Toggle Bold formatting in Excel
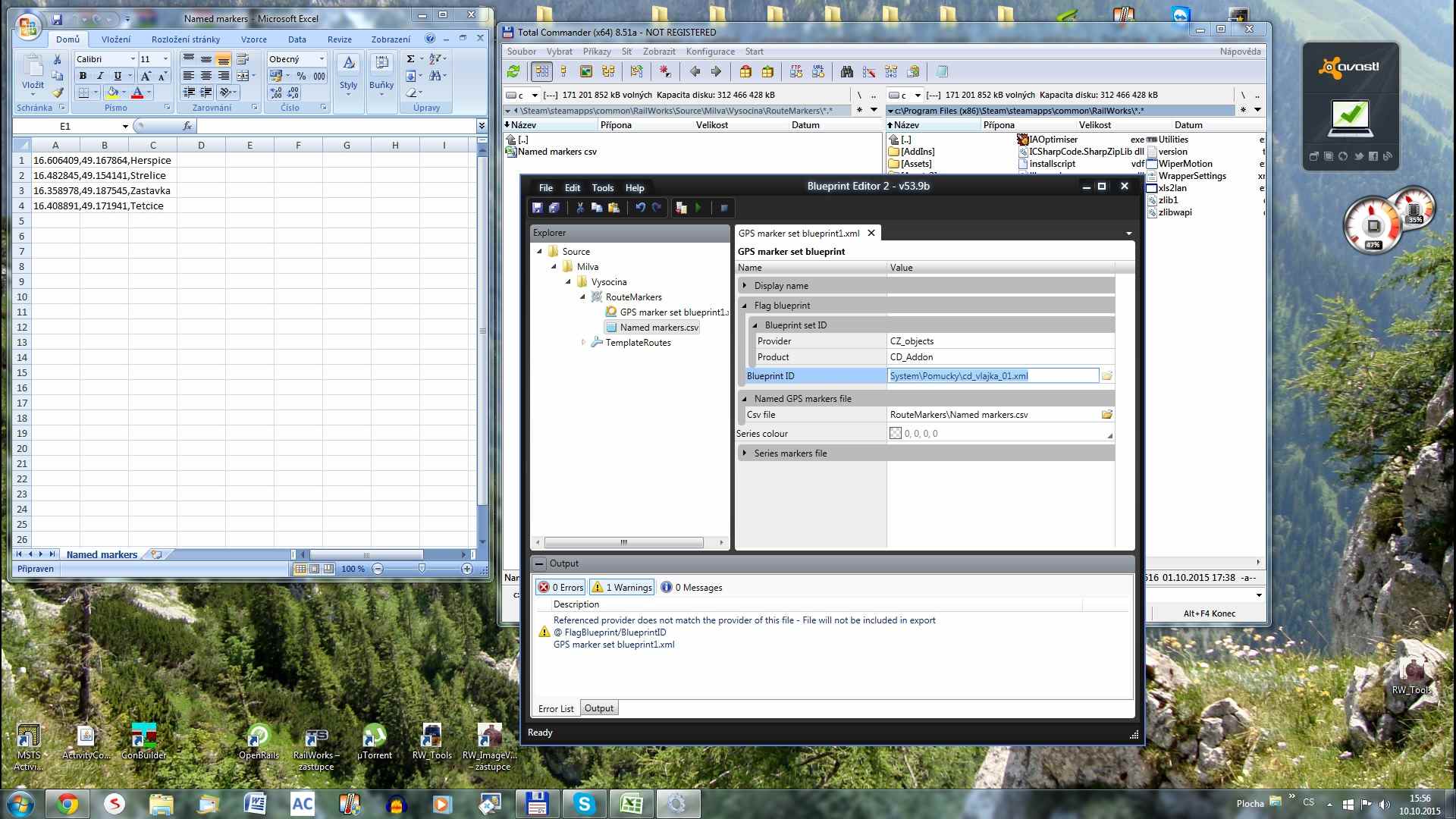 coord(83,76)
